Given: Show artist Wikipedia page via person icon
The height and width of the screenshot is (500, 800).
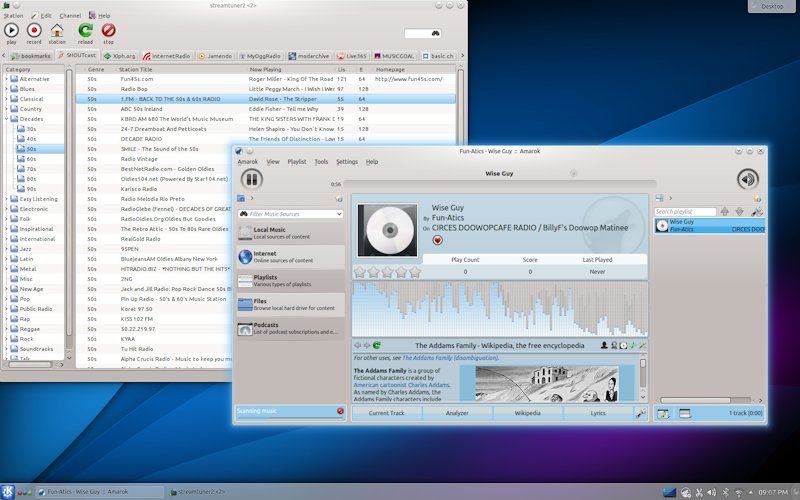Looking at the screenshot, I should pyautogui.click(x=604, y=345).
